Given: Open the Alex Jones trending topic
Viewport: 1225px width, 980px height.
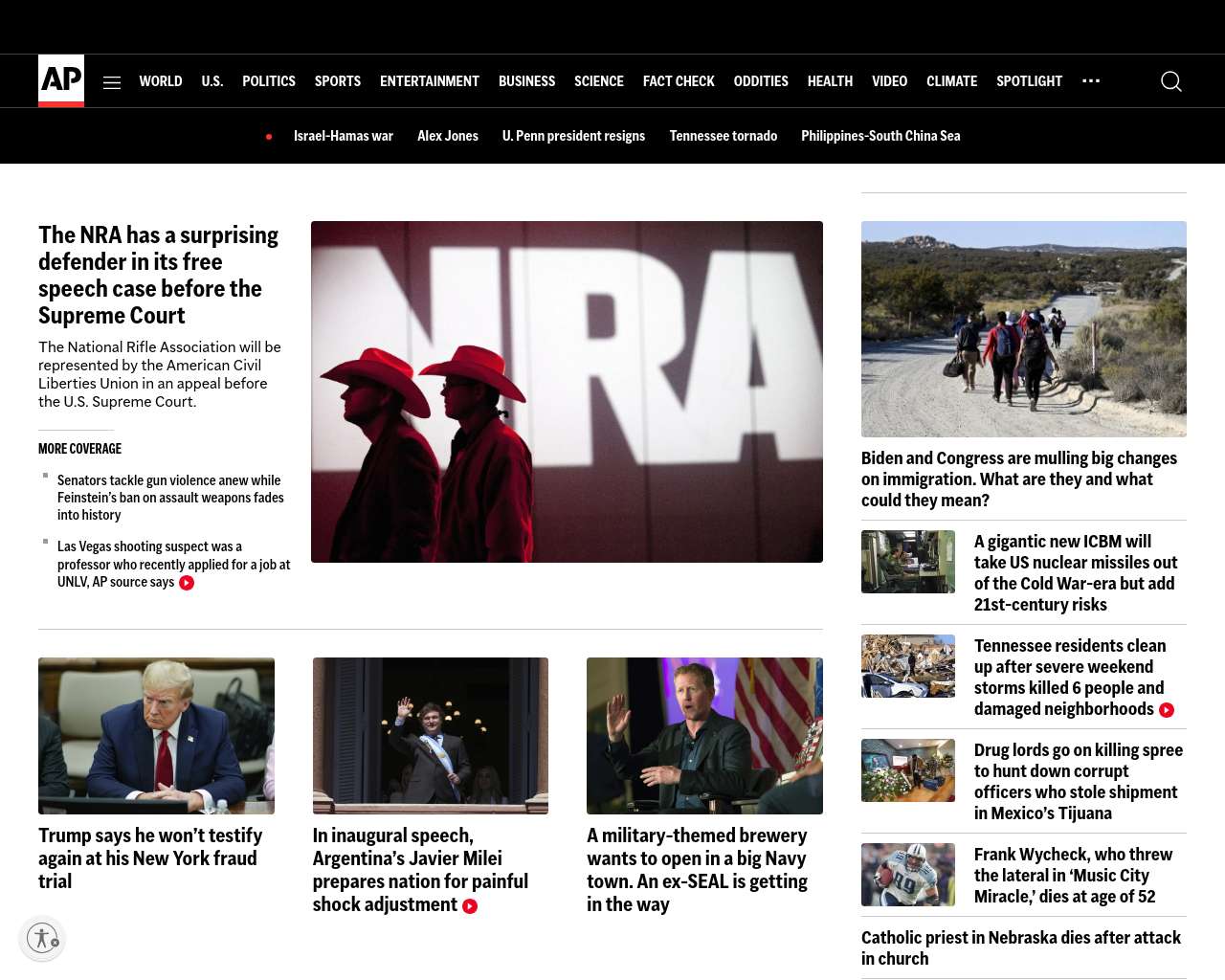Looking at the screenshot, I should (x=448, y=136).
